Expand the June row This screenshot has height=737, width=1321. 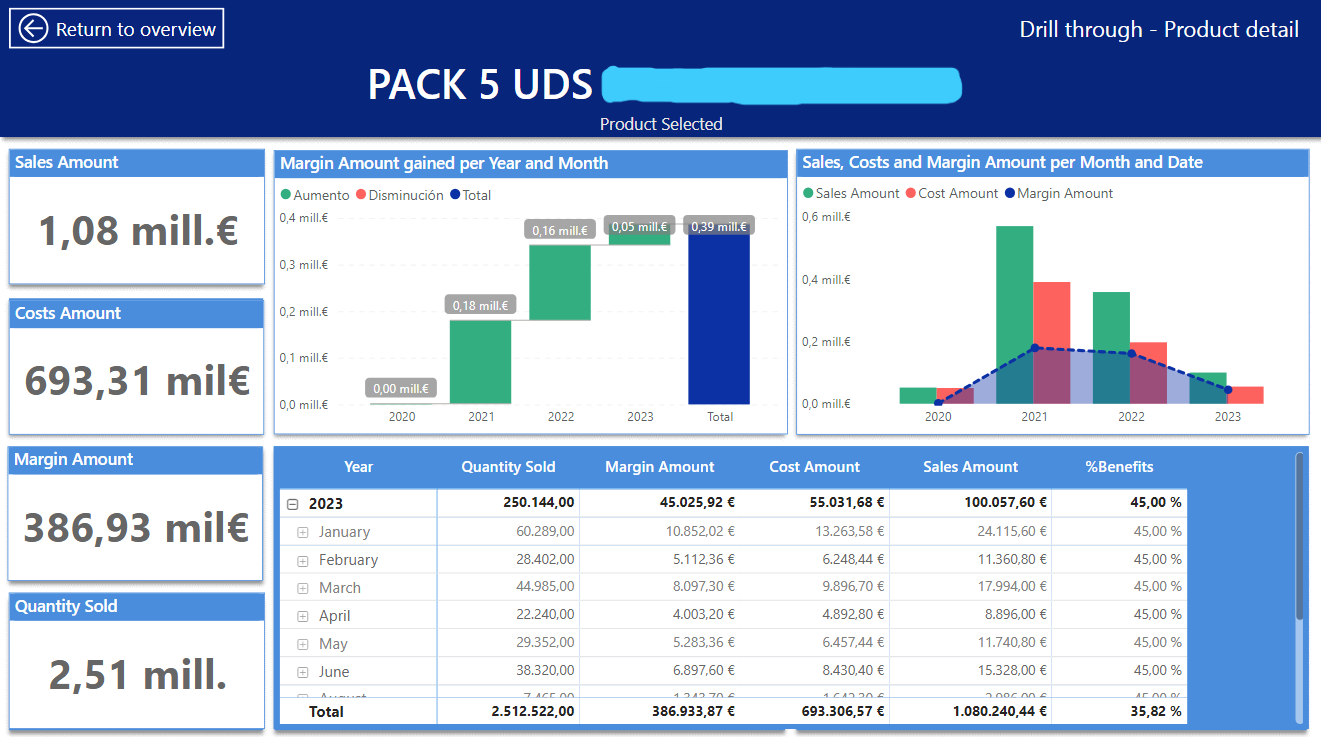point(303,673)
